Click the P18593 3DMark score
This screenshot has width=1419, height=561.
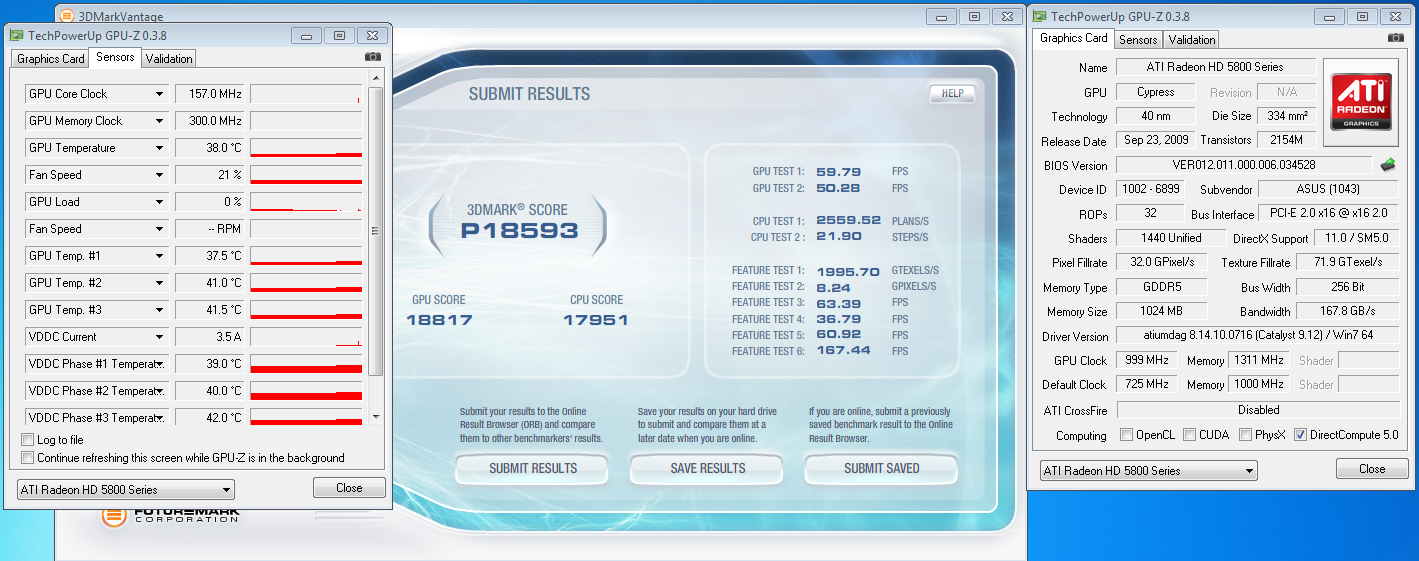tap(518, 231)
